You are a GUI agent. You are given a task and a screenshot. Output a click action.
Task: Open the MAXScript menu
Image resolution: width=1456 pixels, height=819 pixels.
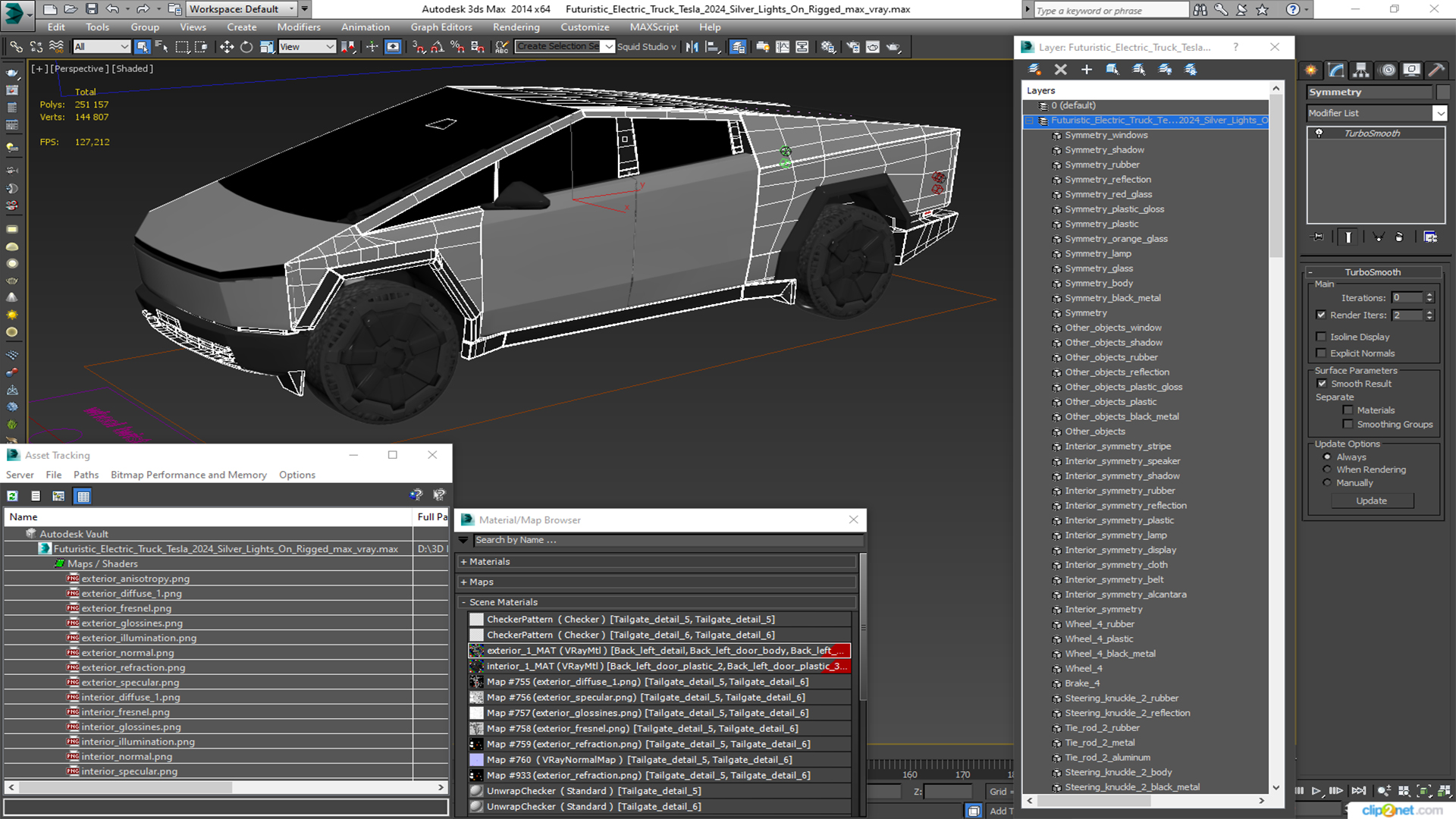tap(654, 27)
